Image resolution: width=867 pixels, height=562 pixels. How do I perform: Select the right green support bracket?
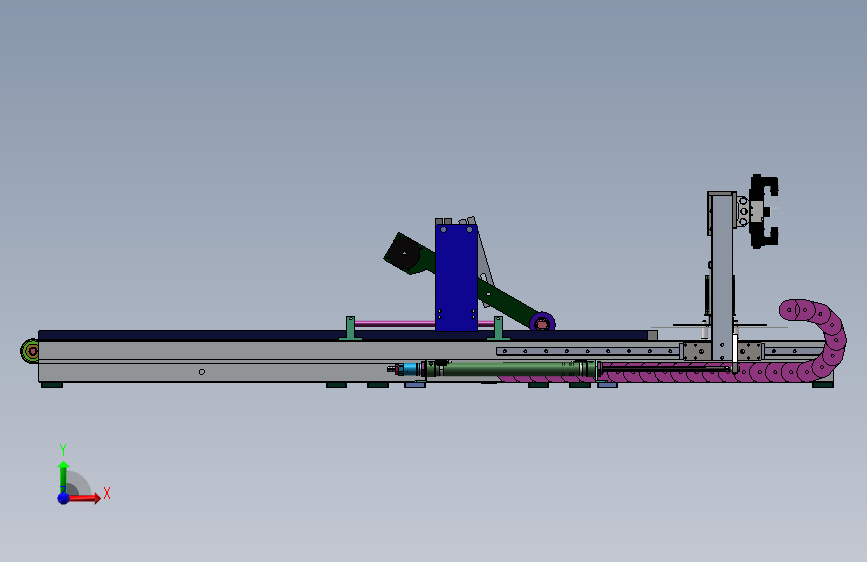[498, 328]
